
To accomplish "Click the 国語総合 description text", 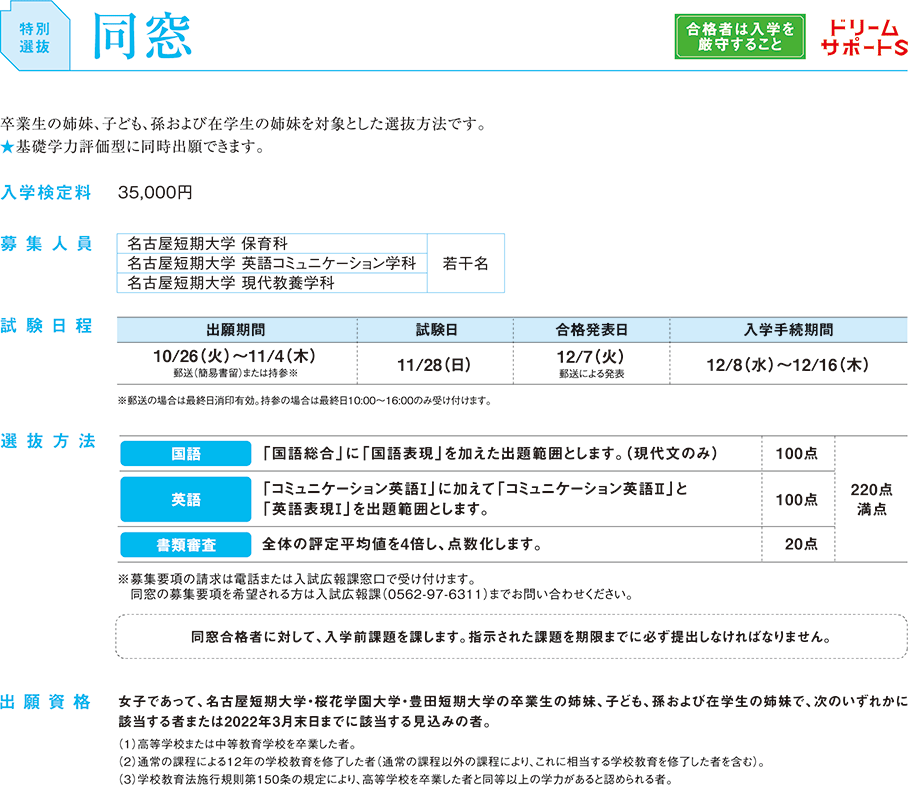I will [490, 453].
